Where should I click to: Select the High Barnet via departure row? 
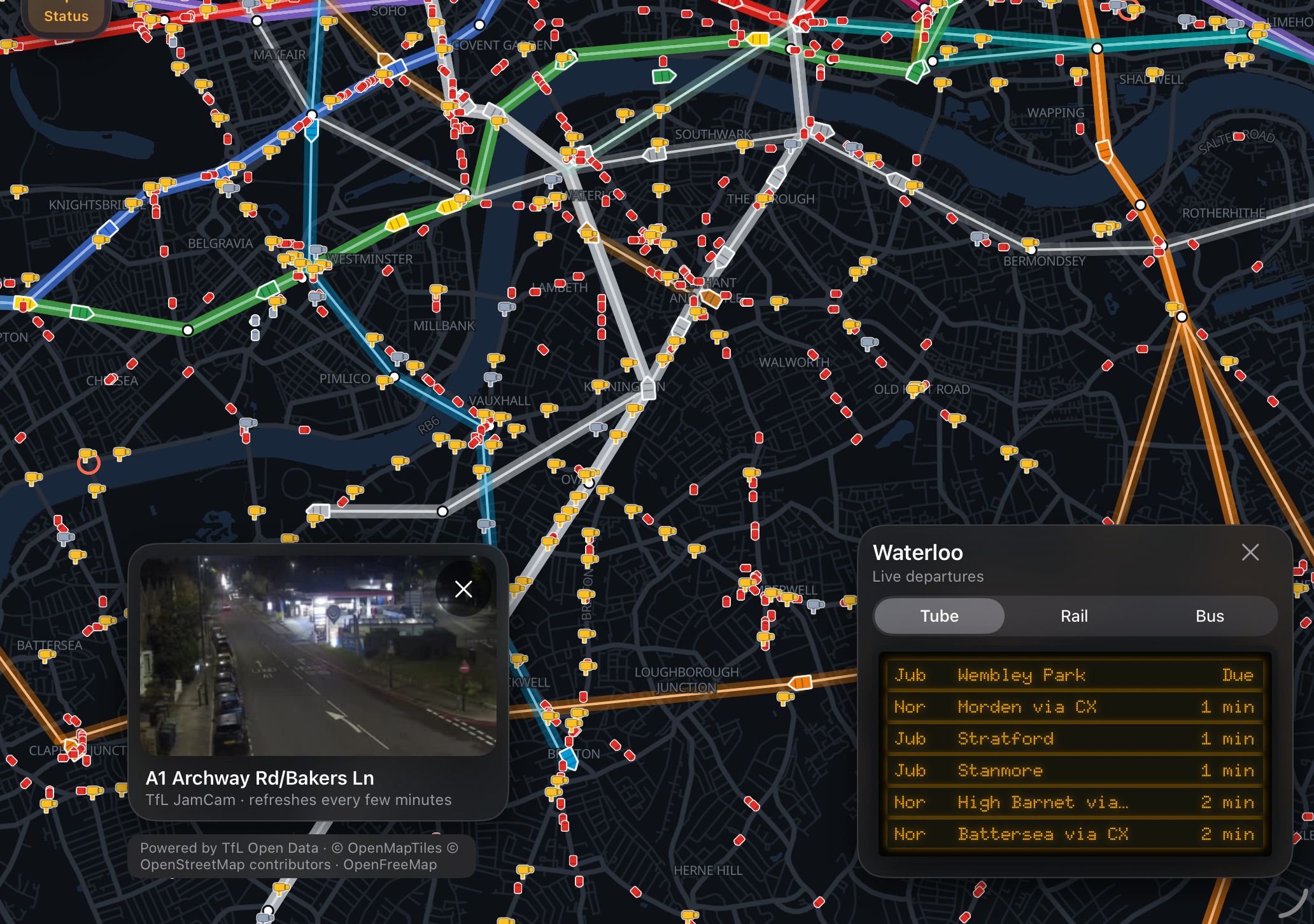(x=1074, y=802)
